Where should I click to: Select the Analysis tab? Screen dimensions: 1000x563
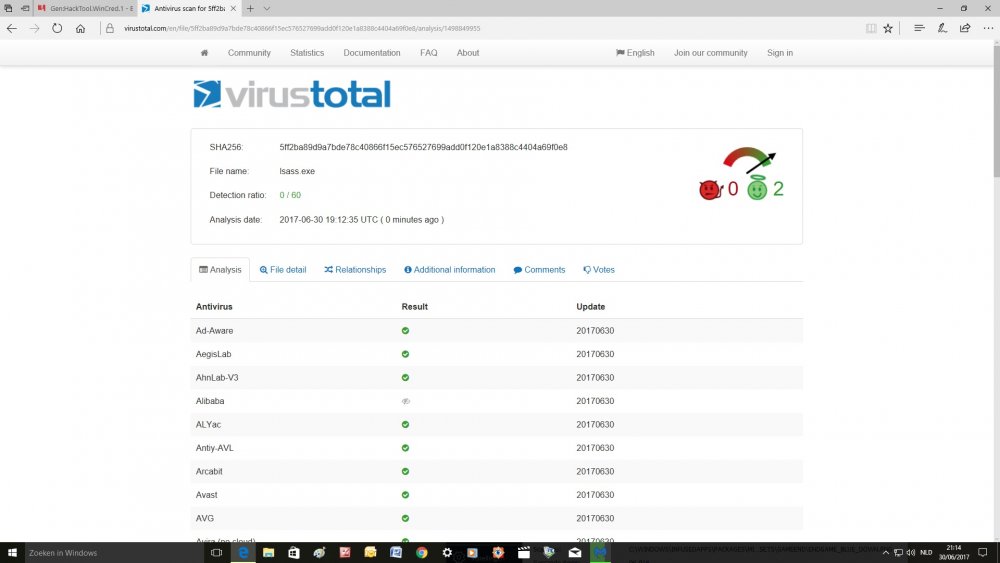pos(220,270)
